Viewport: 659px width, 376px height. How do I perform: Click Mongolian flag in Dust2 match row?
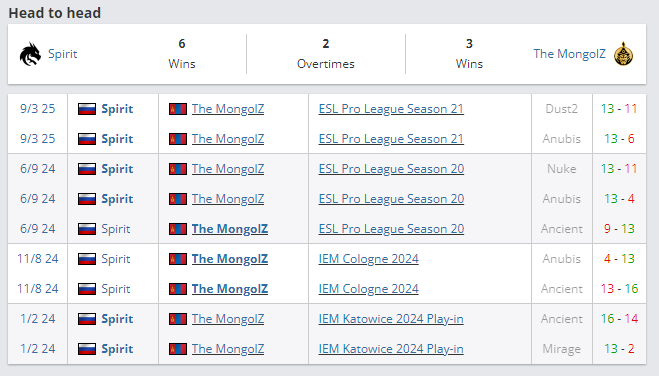point(178,109)
